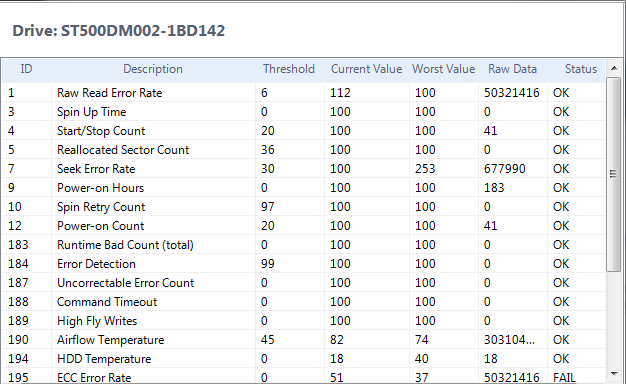This screenshot has width=626, height=384.
Task: Click ID 184 cell
Action: coord(18,264)
